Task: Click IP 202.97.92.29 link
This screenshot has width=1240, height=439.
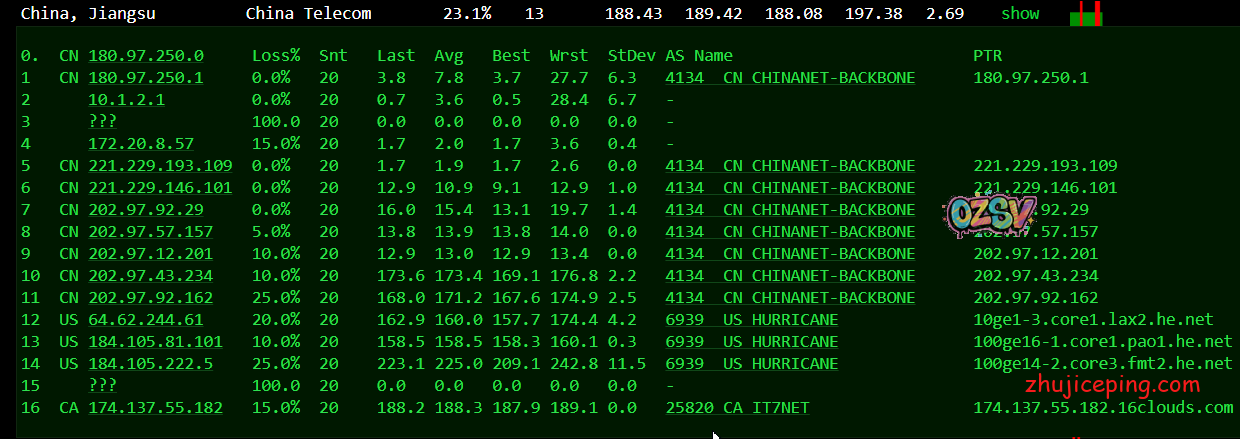Action: click(146, 210)
